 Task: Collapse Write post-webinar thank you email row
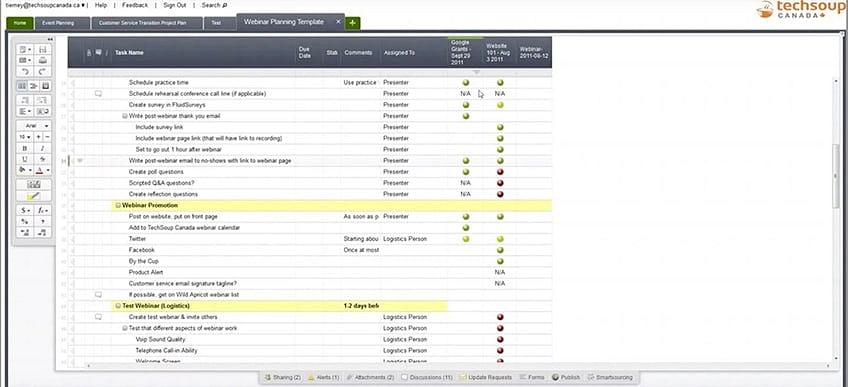click(125, 116)
